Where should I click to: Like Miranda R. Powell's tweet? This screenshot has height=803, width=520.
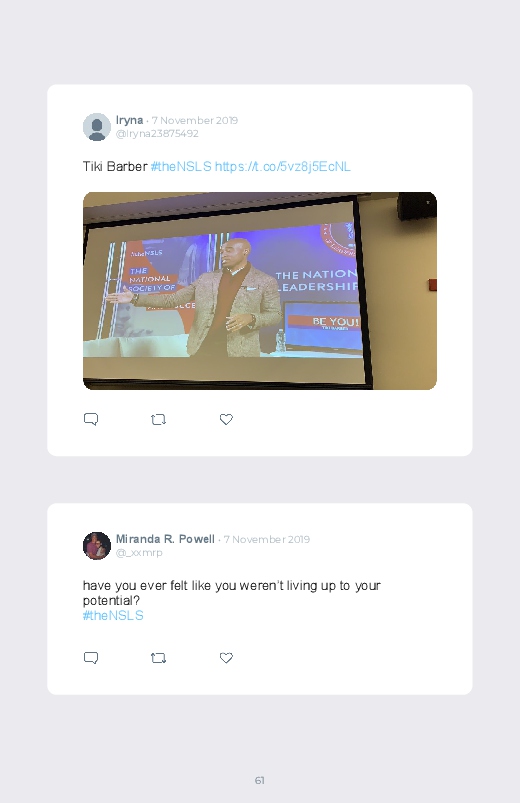(x=226, y=658)
